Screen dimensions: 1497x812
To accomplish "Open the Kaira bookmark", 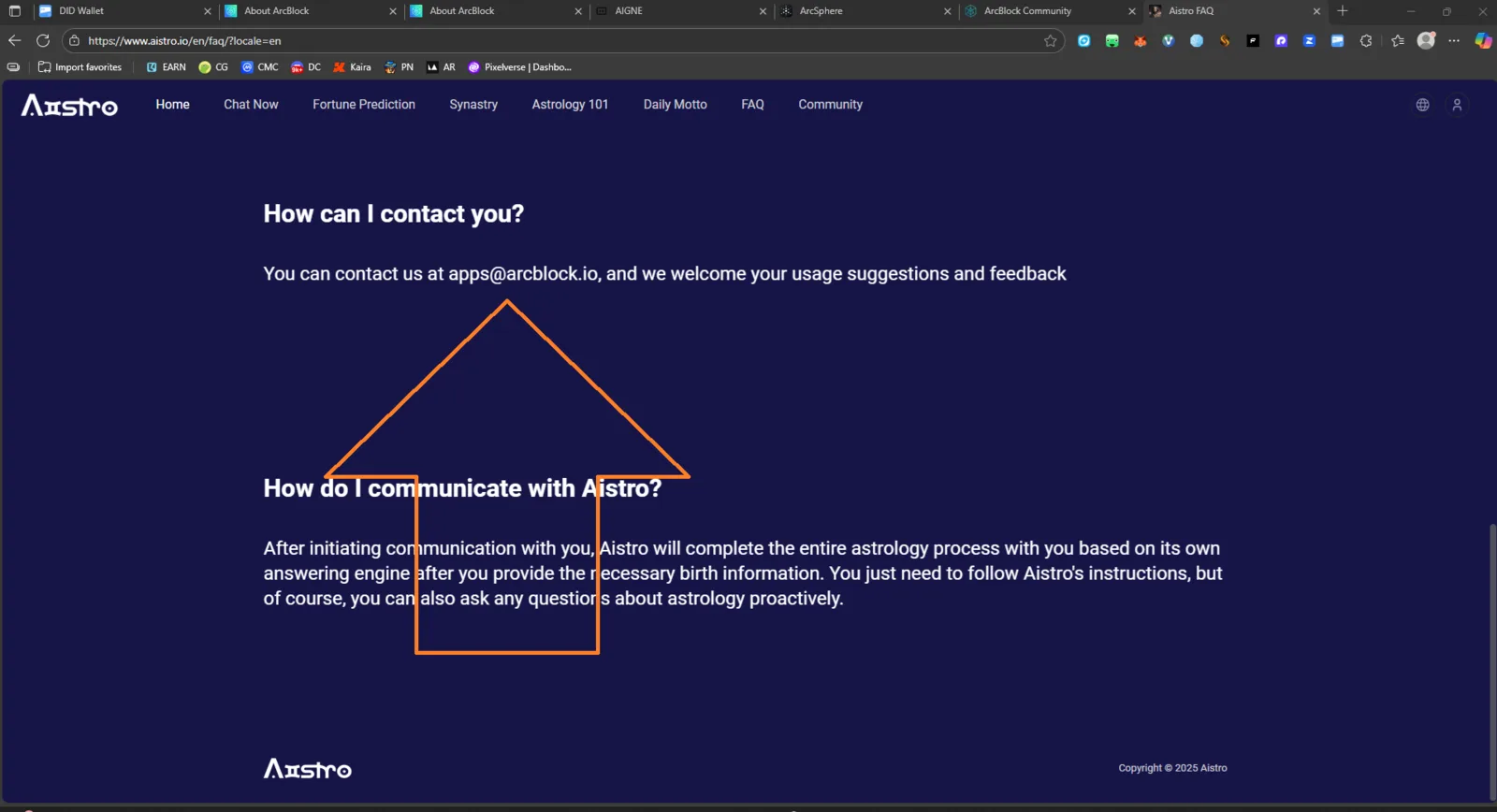I will pyautogui.click(x=352, y=67).
